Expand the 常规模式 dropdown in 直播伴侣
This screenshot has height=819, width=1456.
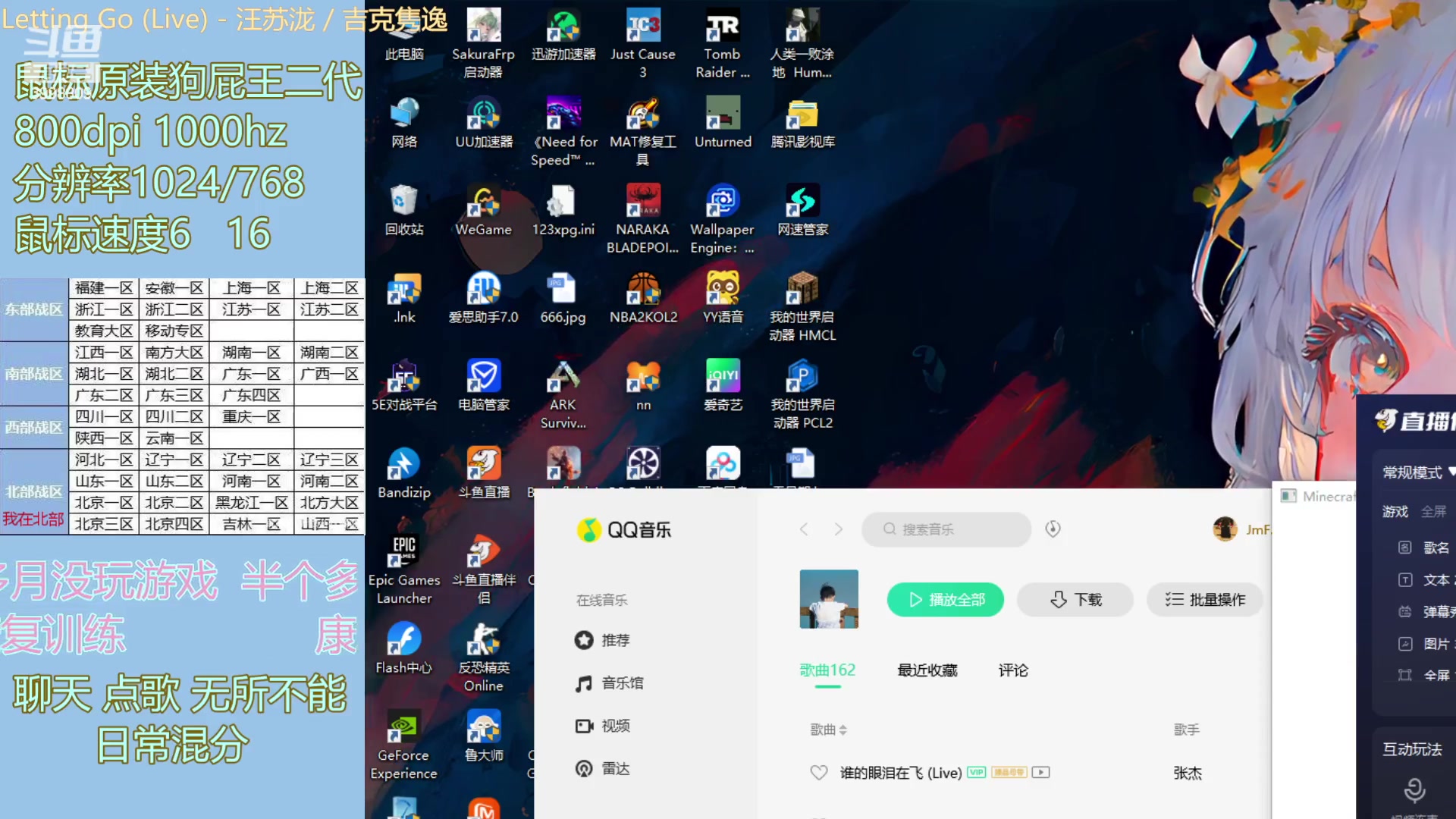pyautogui.click(x=1418, y=472)
